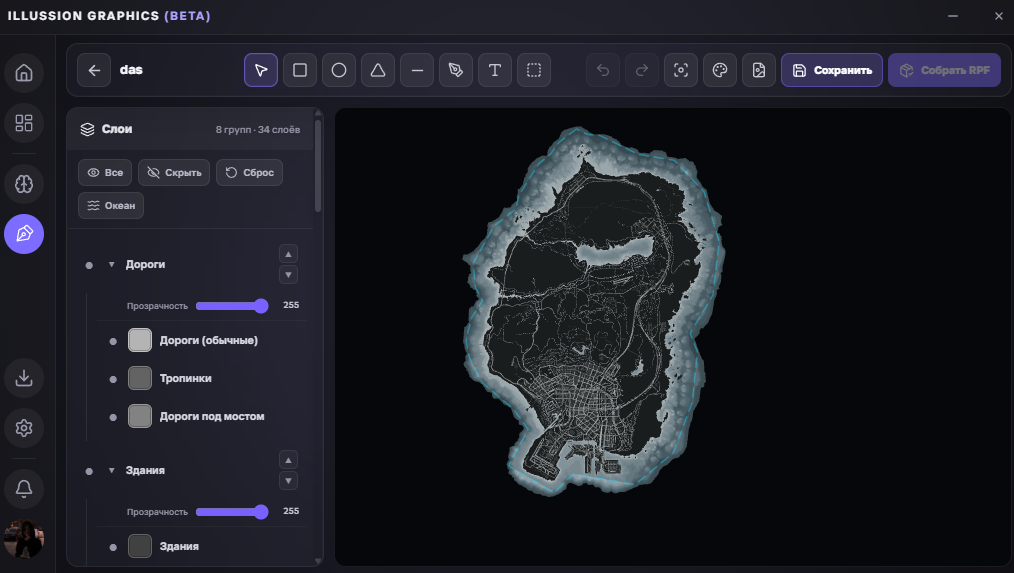The width and height of the screenshot is (1014, 573).
Task: Adjust Здания transparency slider
Action: (232, 512)
